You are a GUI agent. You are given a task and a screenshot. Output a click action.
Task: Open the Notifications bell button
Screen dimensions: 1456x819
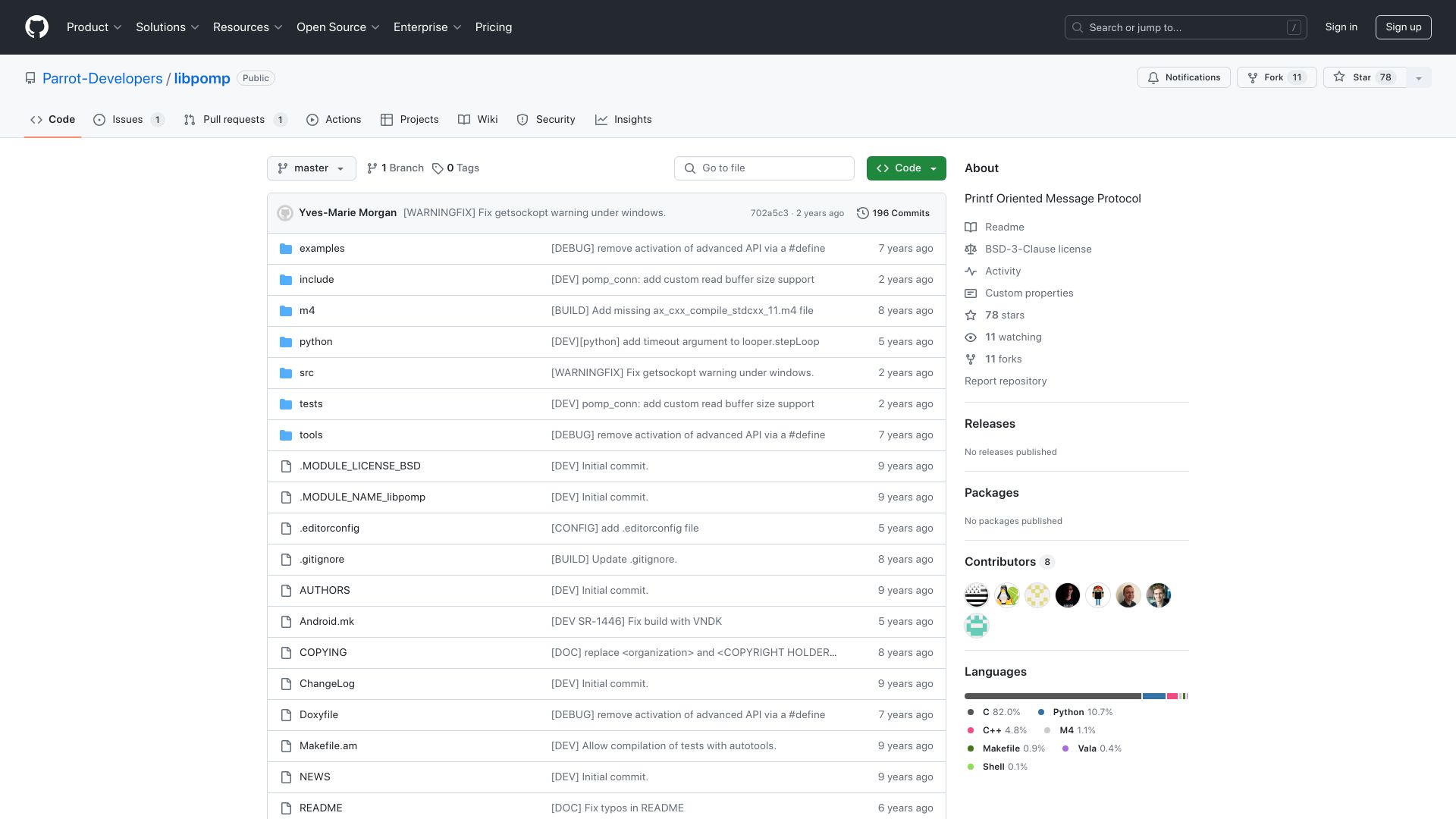pos(1184,77)
